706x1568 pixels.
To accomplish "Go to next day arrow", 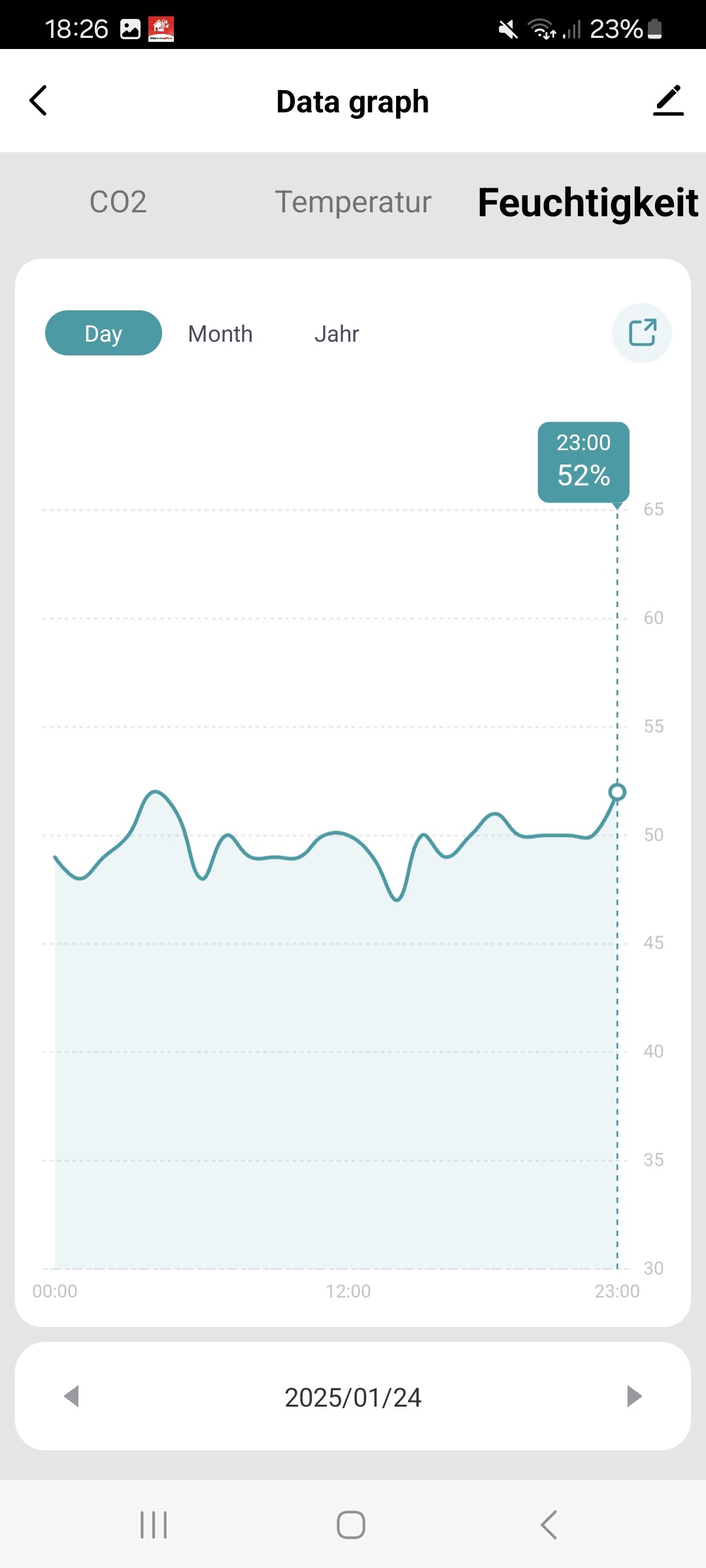I will 633,1396.
